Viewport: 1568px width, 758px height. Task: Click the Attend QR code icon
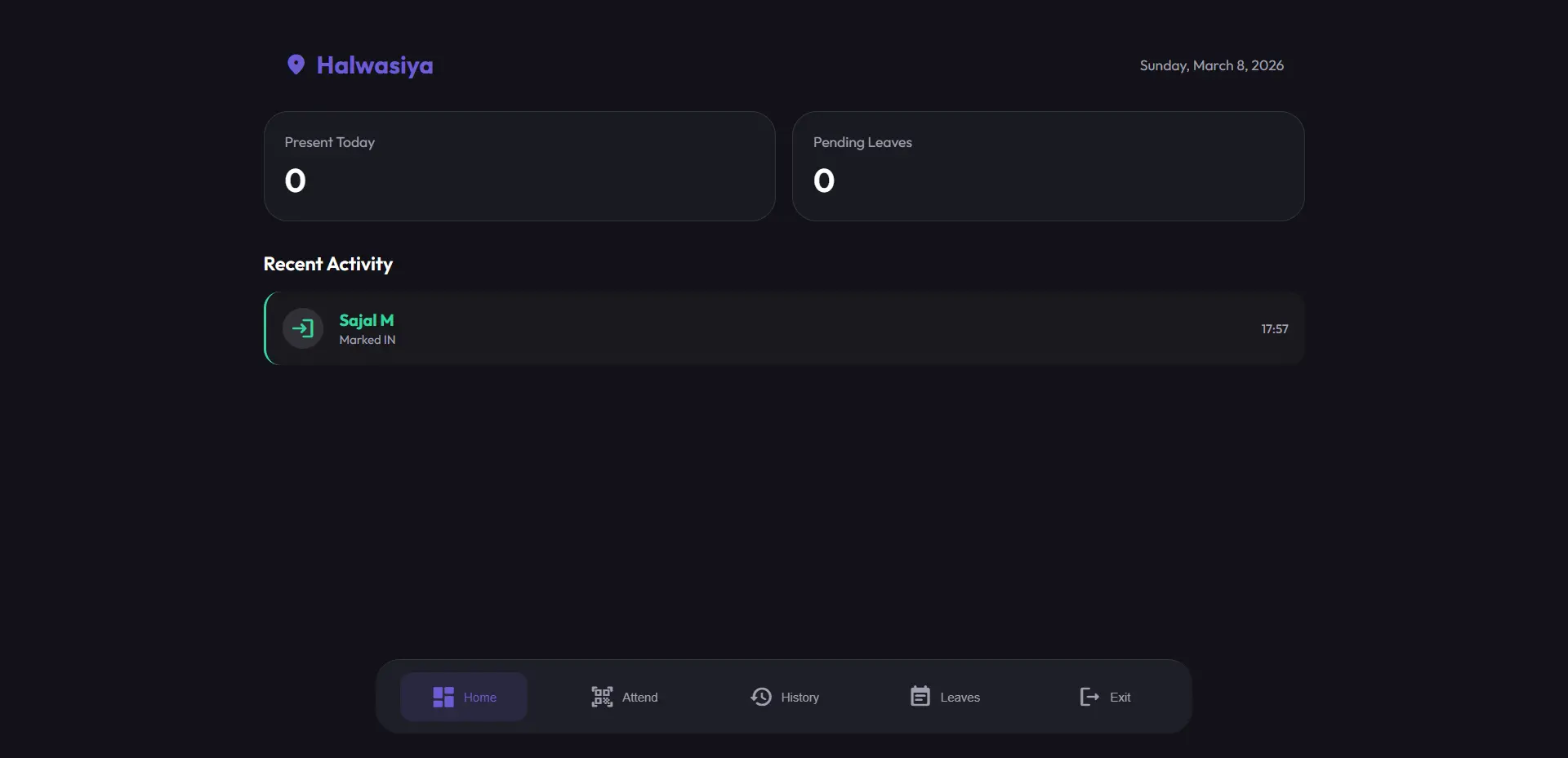coord(602,697)
